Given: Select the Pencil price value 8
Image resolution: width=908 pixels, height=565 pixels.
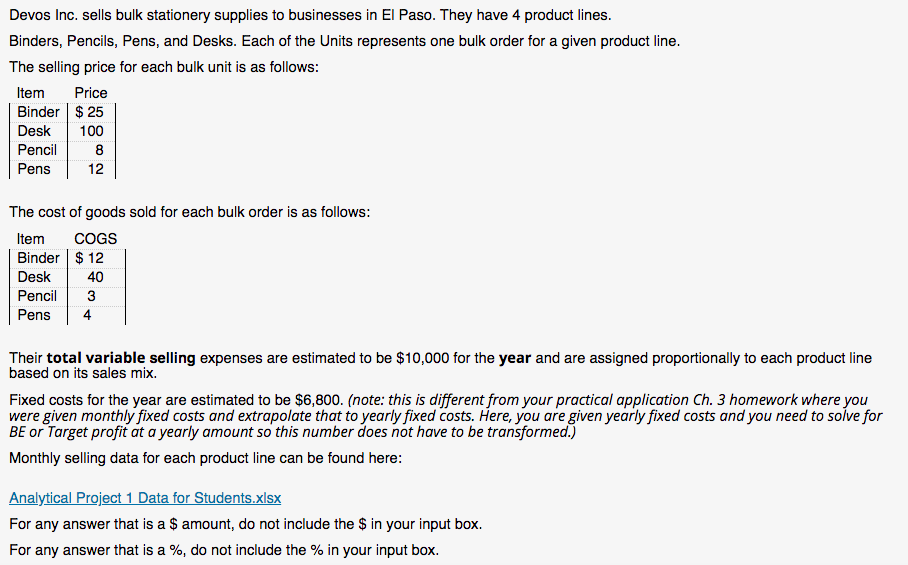Looking at the screenshot, I should click(98, 150).
